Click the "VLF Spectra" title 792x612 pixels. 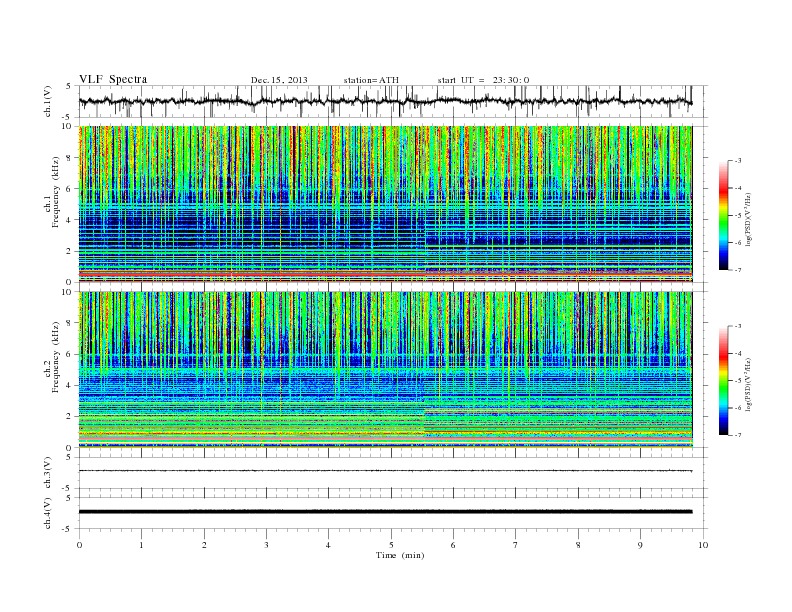(113, 79)
